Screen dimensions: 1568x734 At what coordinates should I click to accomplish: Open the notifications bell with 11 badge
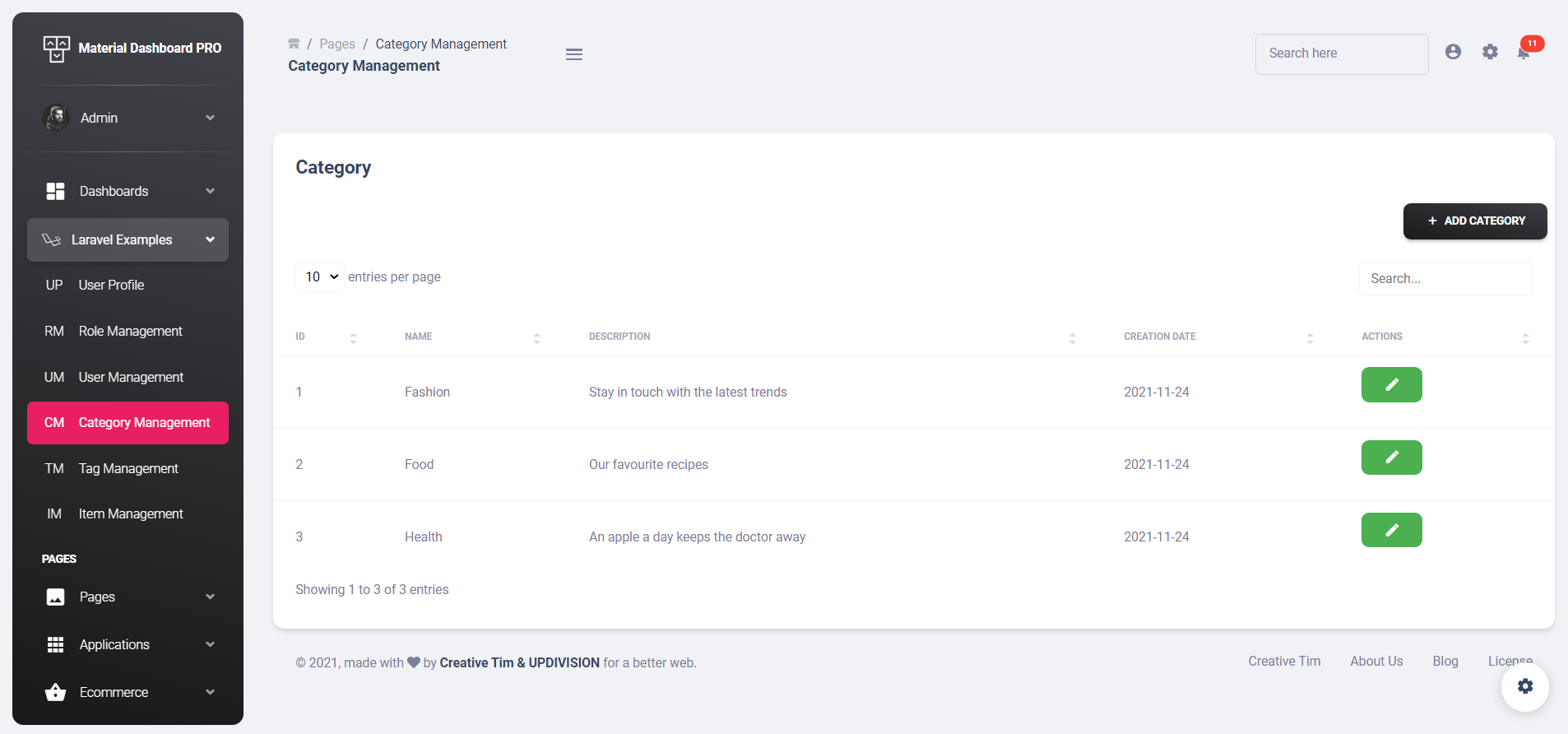[x=1524, y=53]
